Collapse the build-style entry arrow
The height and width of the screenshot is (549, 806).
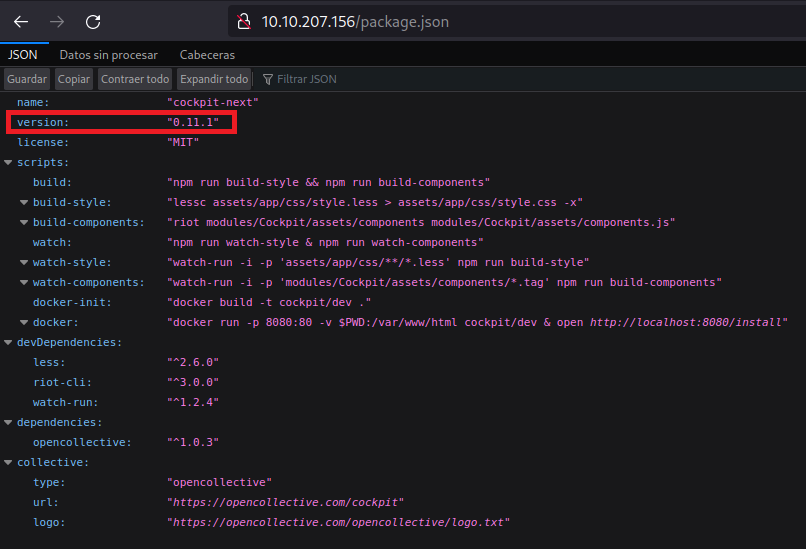click(25, 203)
